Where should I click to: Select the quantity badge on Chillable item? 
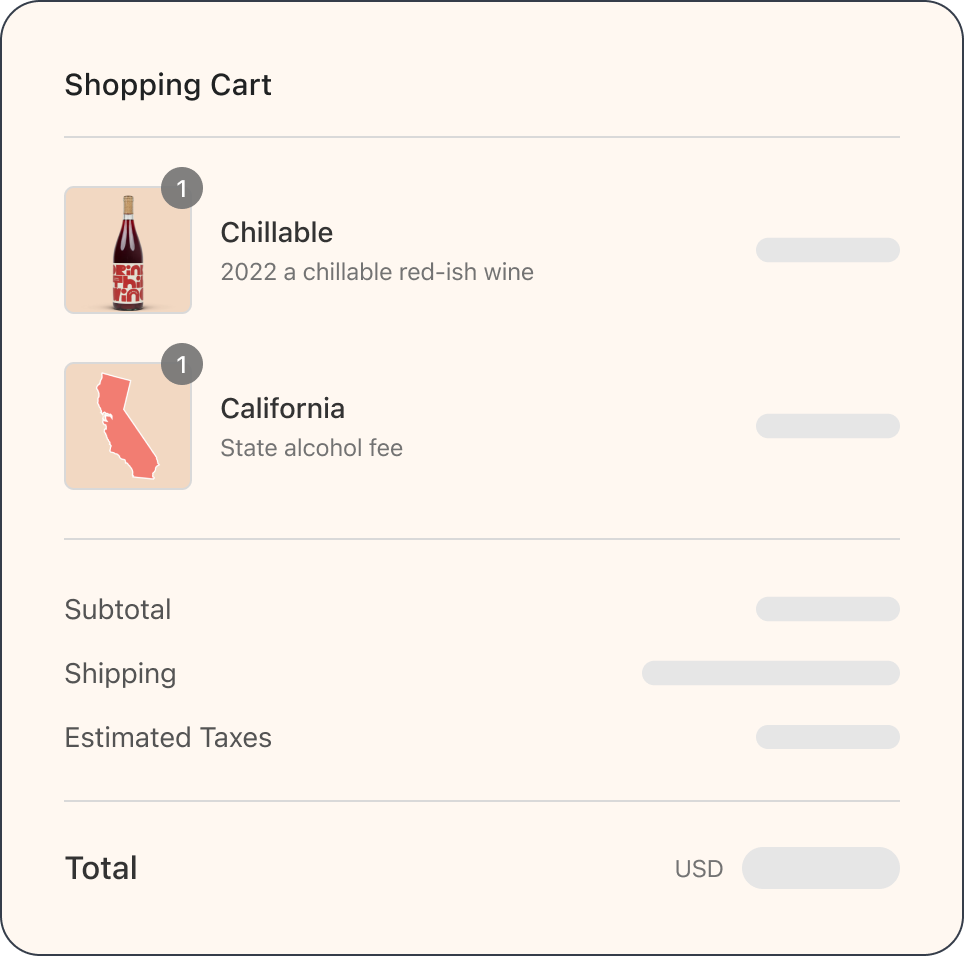[182, 188]
